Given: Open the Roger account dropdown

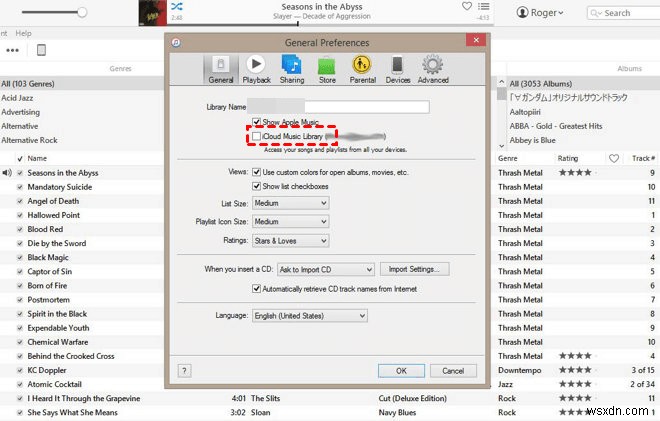Looking at the screenshot, I should 560,13.
